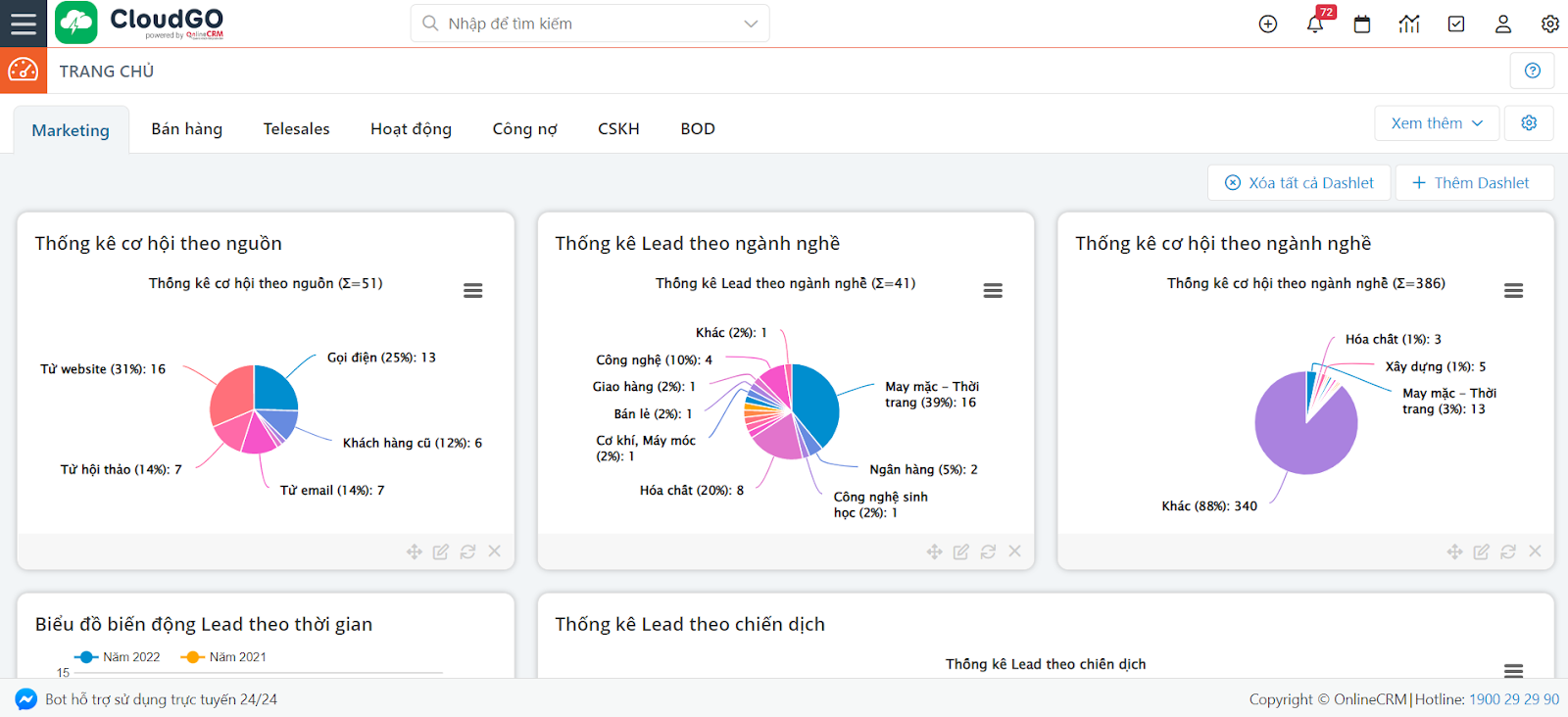Edit the Lead by industry dashlet
The image size is (1568, 717).
pos(961,551)
